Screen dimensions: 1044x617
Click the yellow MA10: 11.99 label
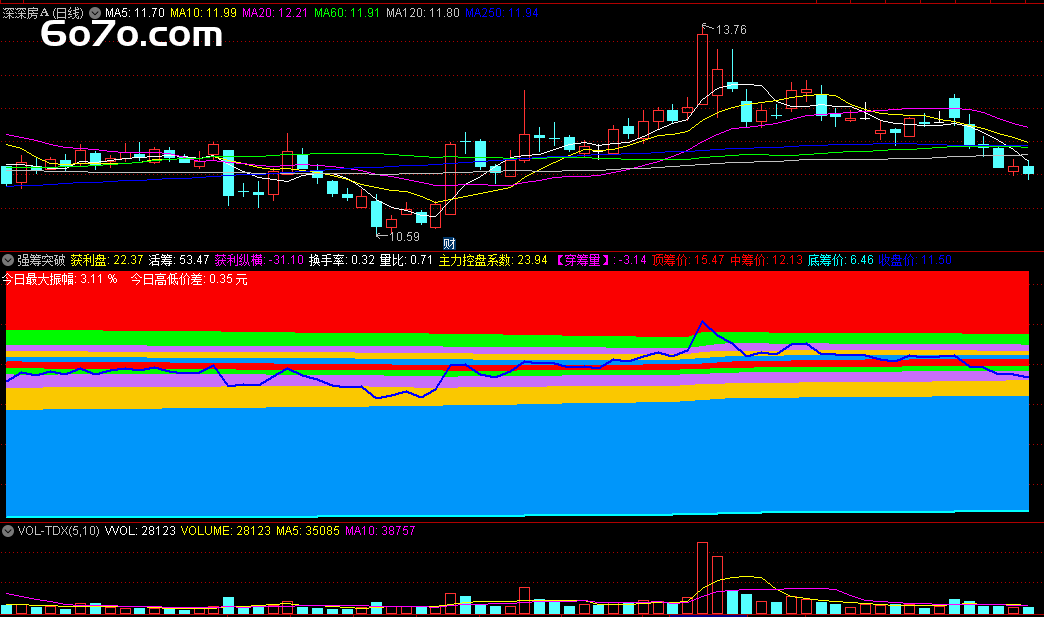[203, 13]
